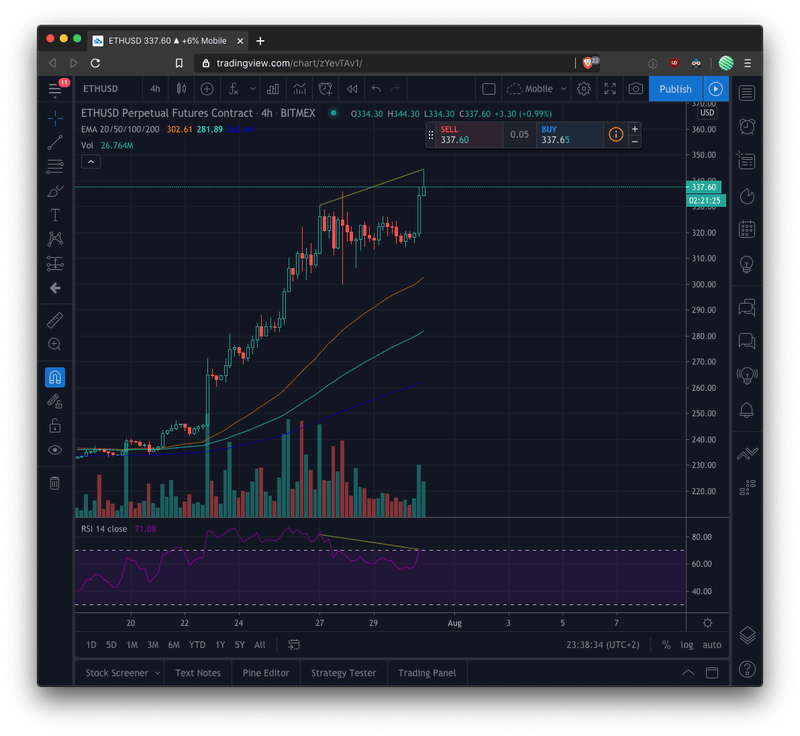800x736 pixels.
Task: Expand the indicators dropdown arrow
Action: click(x=253, y=89)
